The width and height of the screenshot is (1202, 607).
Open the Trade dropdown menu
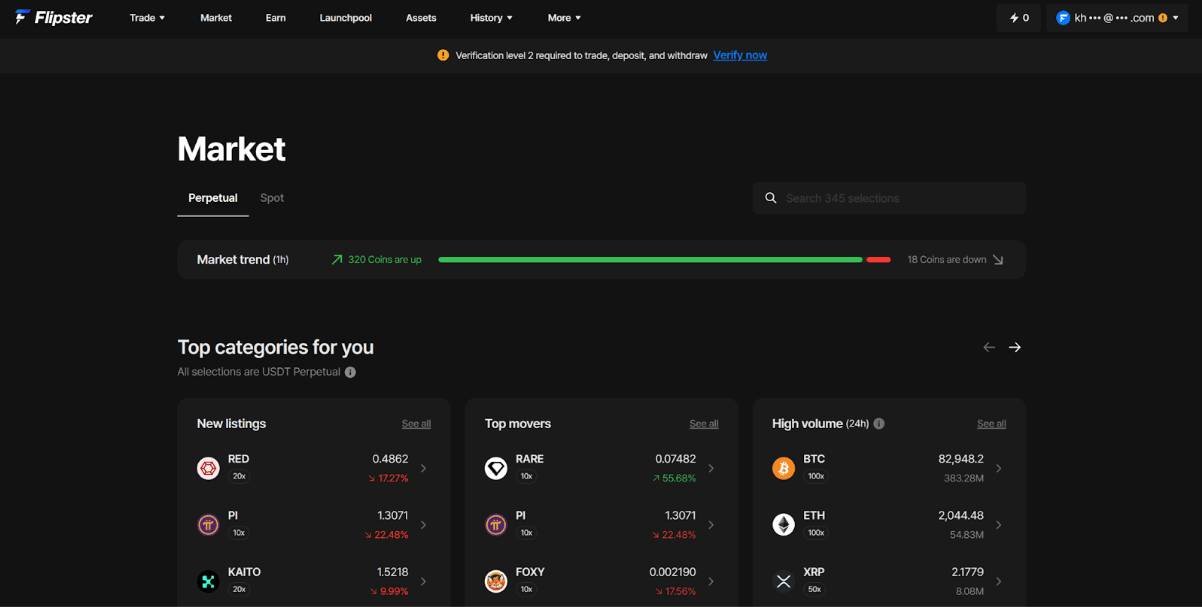147,18
